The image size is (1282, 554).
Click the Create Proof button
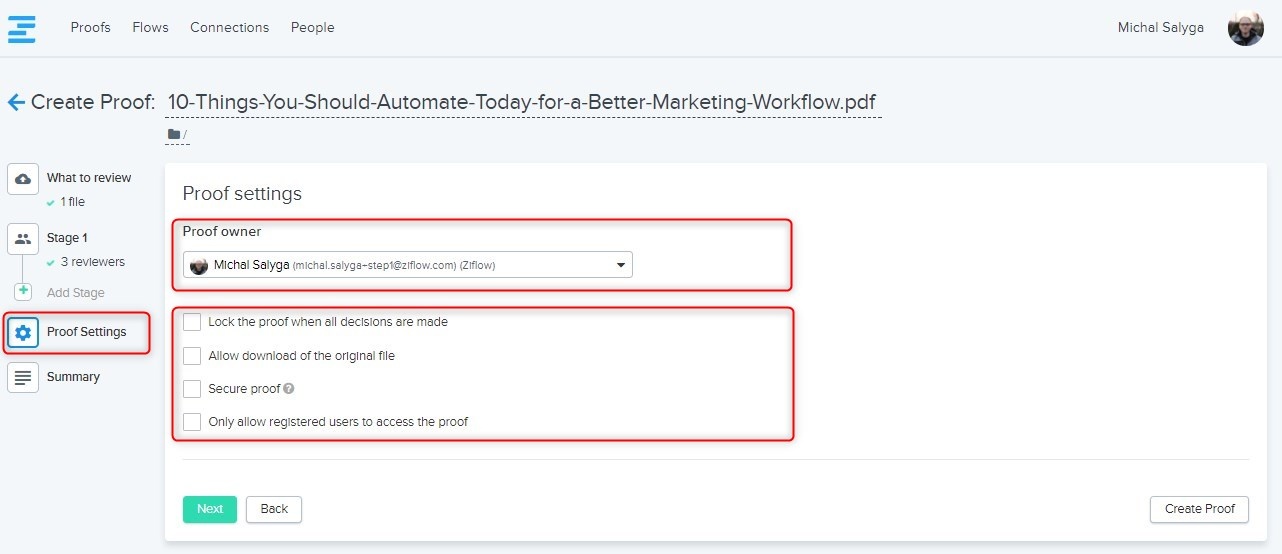tap(1199, 509)
